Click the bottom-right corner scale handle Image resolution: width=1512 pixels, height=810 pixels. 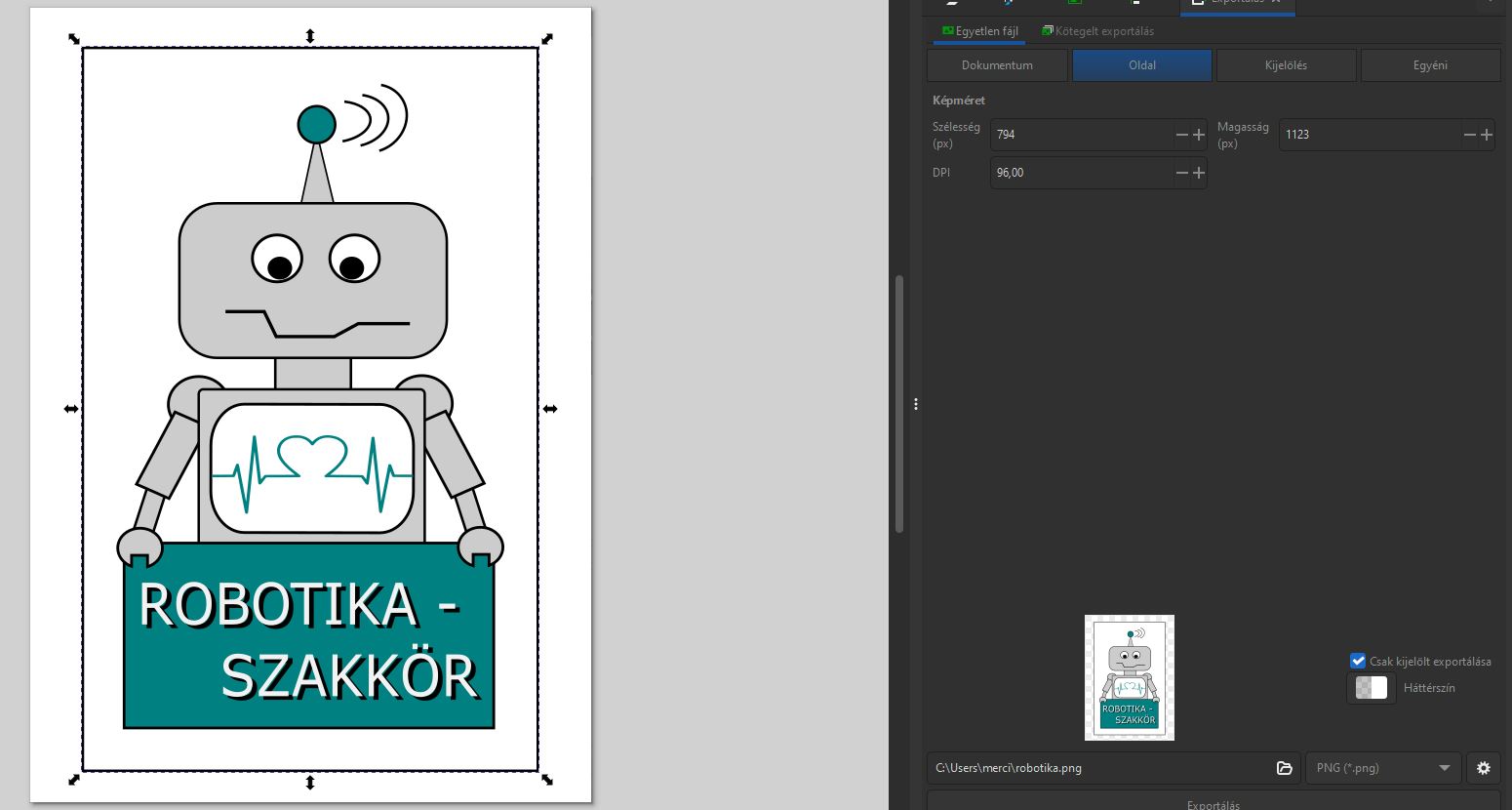547,780
